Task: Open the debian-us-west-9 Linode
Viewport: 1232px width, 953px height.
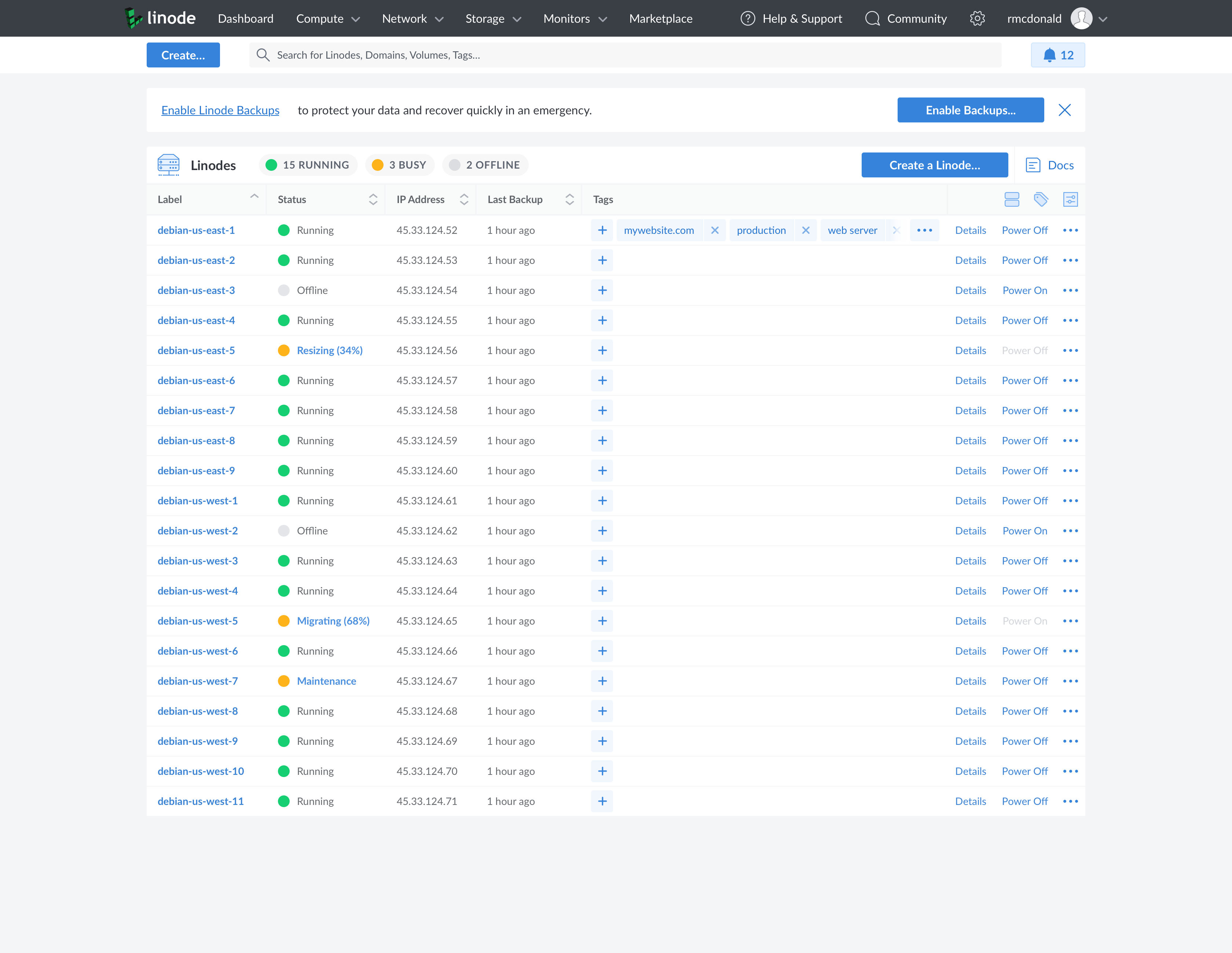Action: [x=197, y=741]
